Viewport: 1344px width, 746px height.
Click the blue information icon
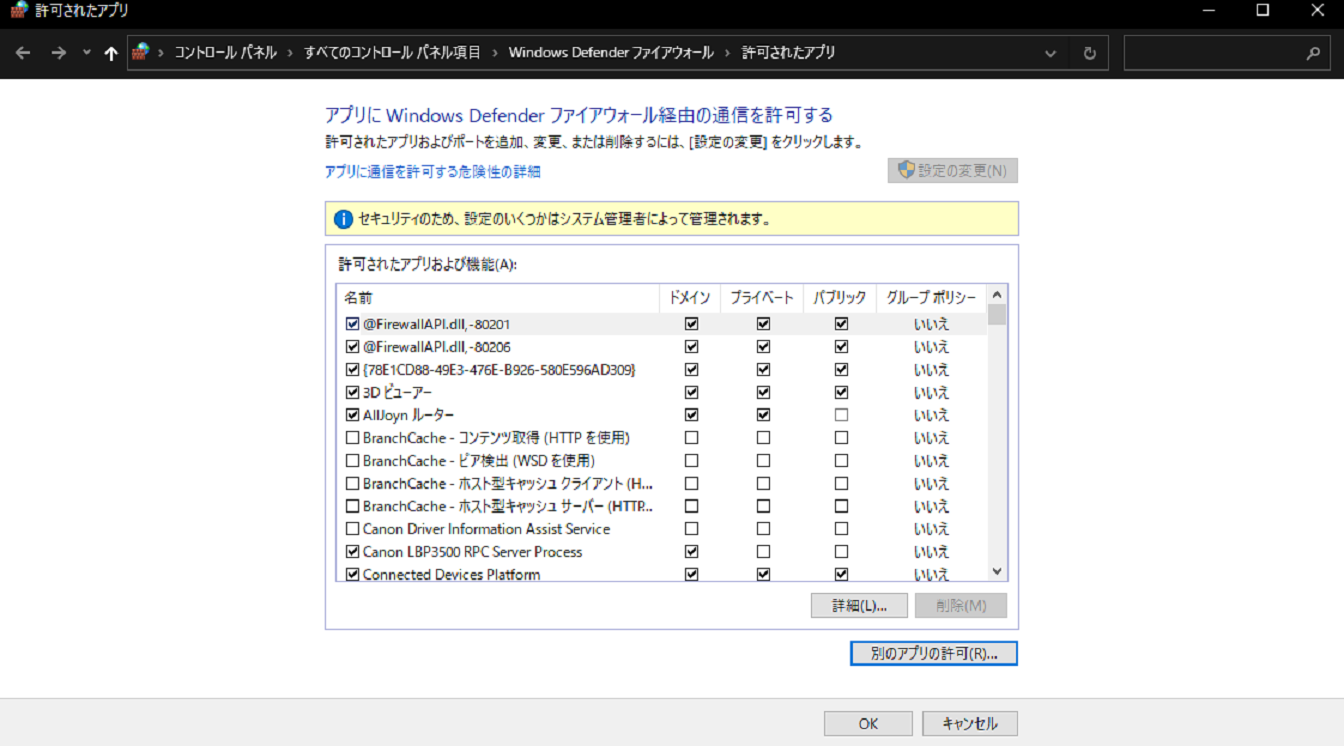343,219
